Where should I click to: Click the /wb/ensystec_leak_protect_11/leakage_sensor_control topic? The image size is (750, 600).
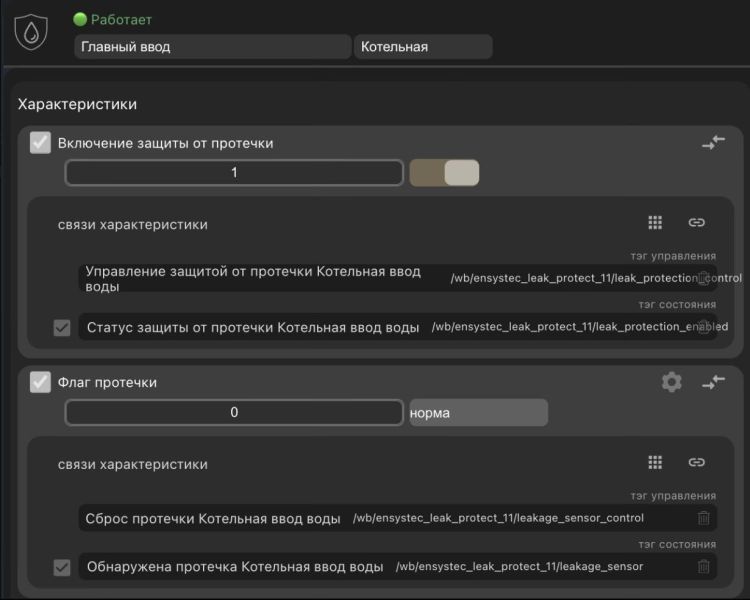pos(498,518)
